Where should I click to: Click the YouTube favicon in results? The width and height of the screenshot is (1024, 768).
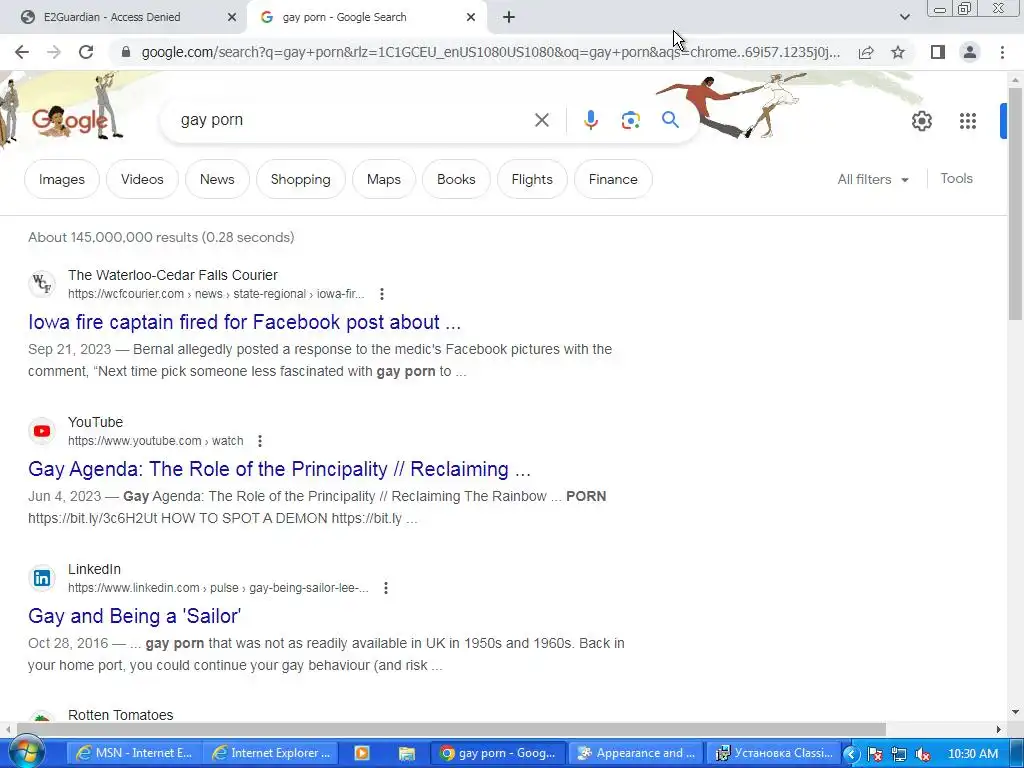[42, 431]
